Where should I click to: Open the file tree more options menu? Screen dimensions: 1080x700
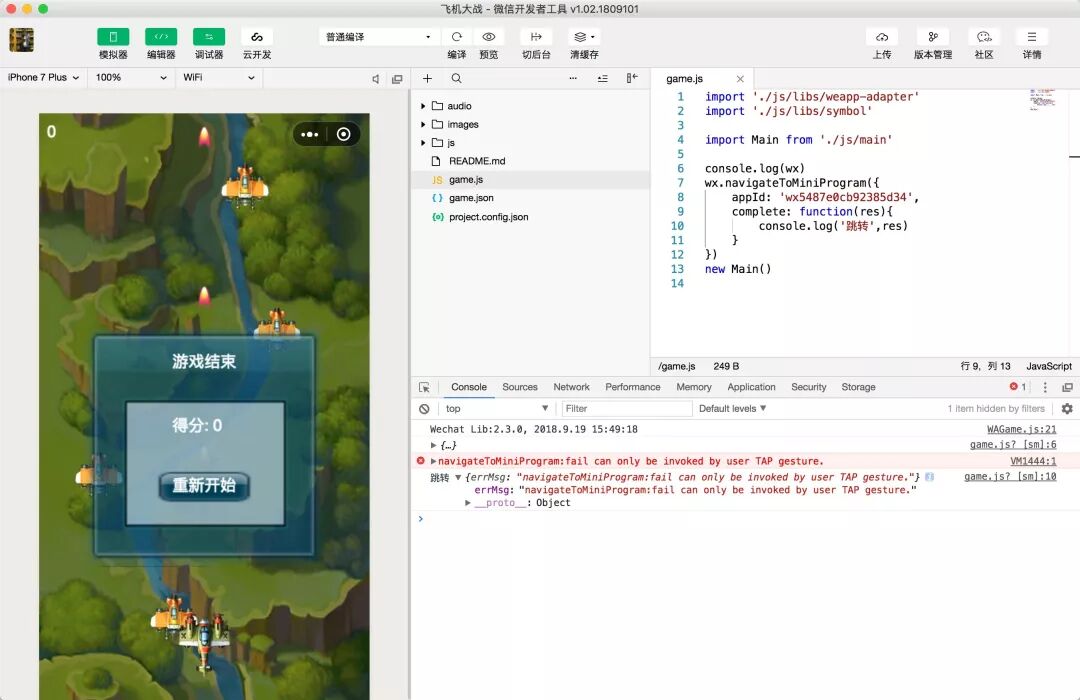point(572,79)
